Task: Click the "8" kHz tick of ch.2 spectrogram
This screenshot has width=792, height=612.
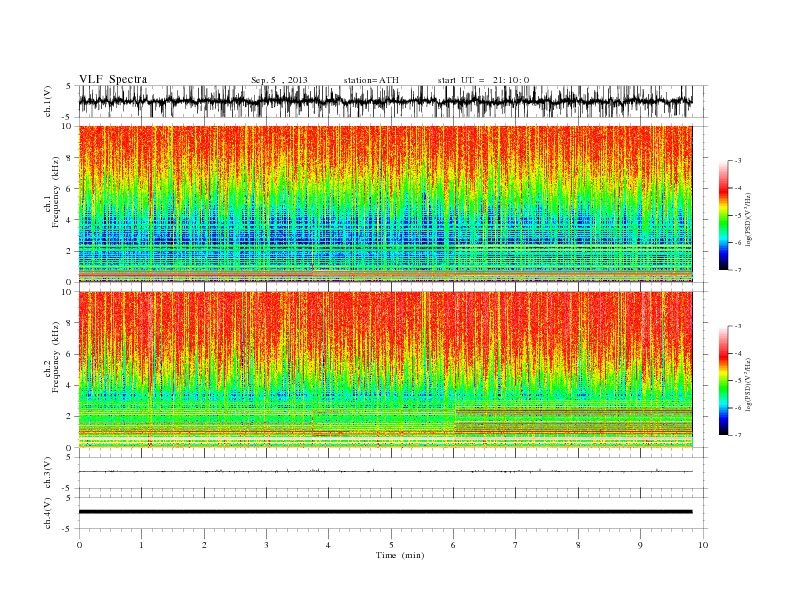Action: [70, 323]
